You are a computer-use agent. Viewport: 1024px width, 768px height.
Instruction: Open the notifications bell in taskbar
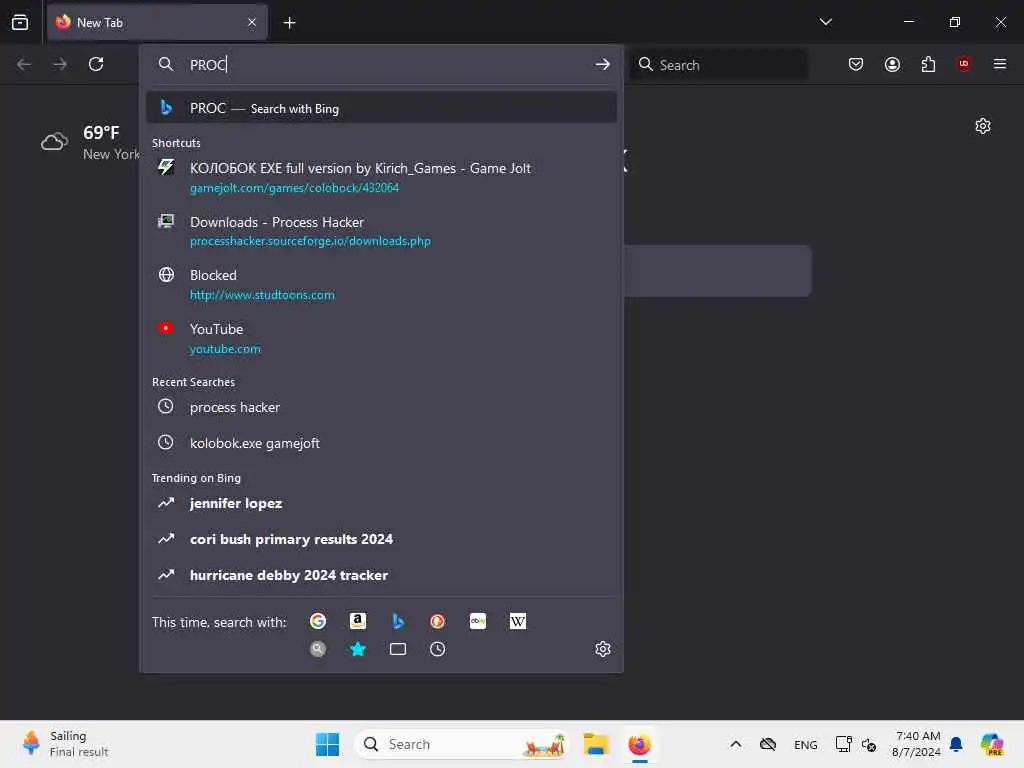coord(956,744)
